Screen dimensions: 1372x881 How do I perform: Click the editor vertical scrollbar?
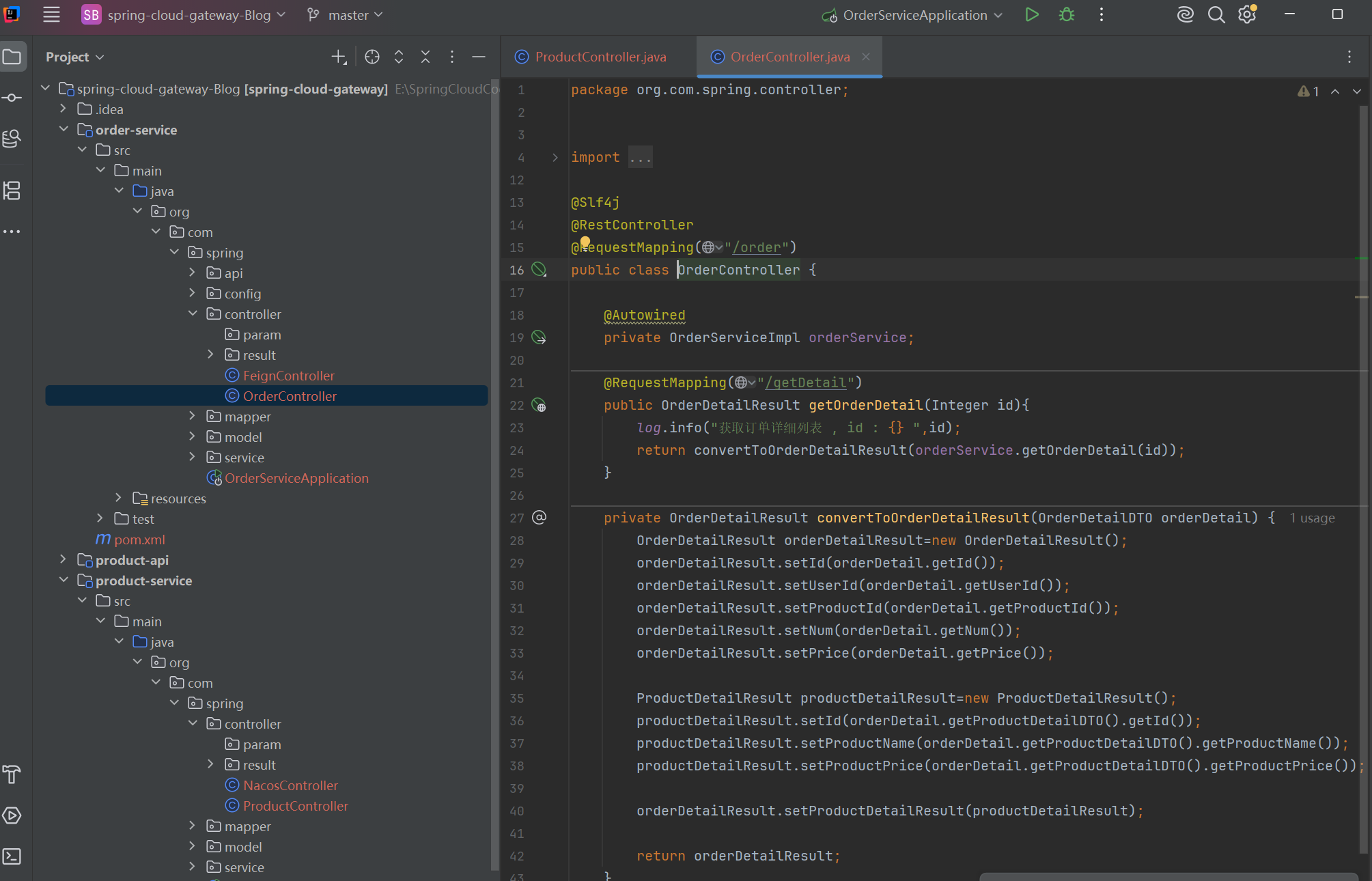[1363, 478]
